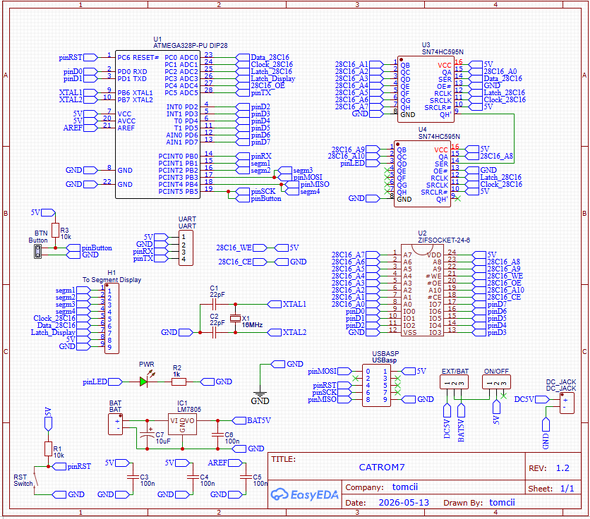
Task: Select the pinMISO net flag beside U1
Action: click(x=307, y=184)
